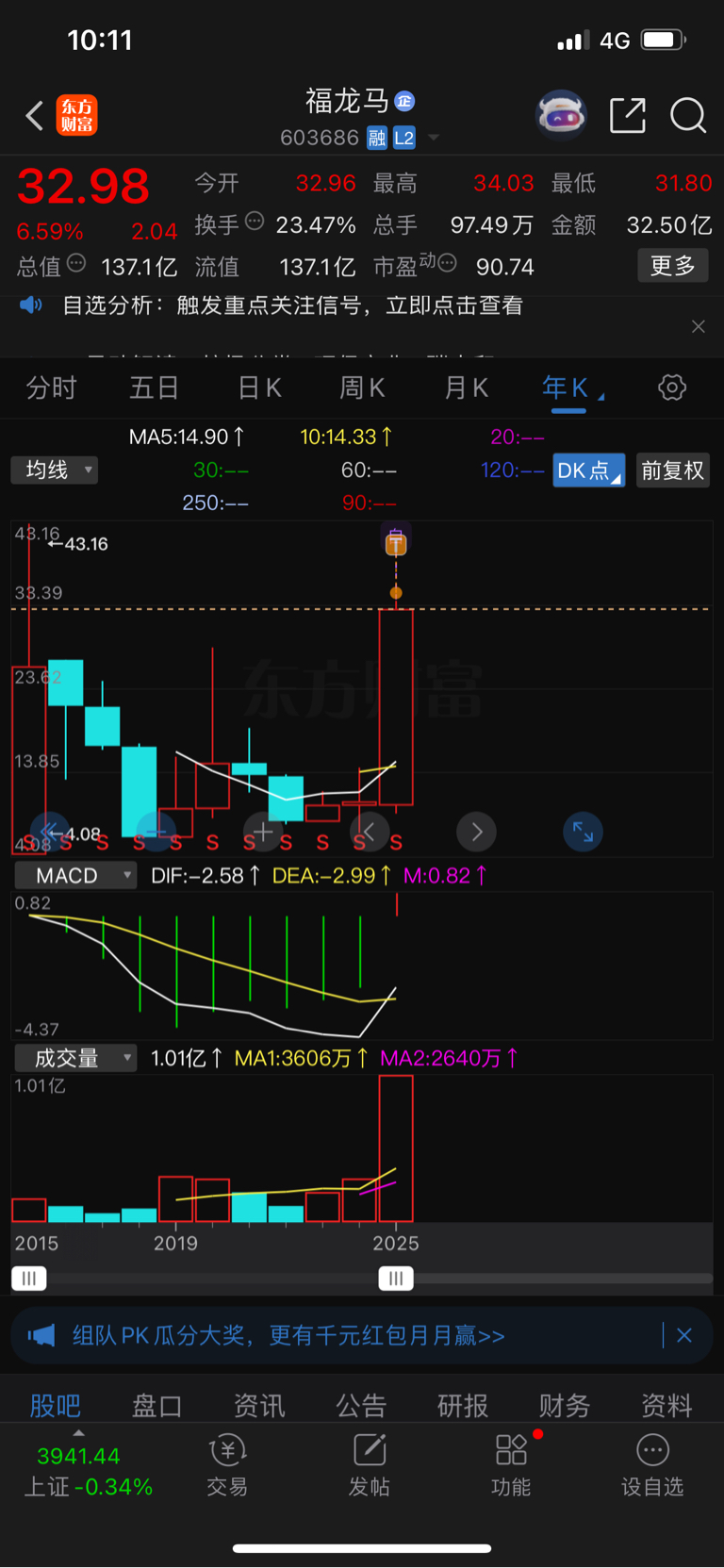Tap the MA5:14.90 value
Image resolution: width=724 pixels, height=1568 pixels.
click(187, 437)
